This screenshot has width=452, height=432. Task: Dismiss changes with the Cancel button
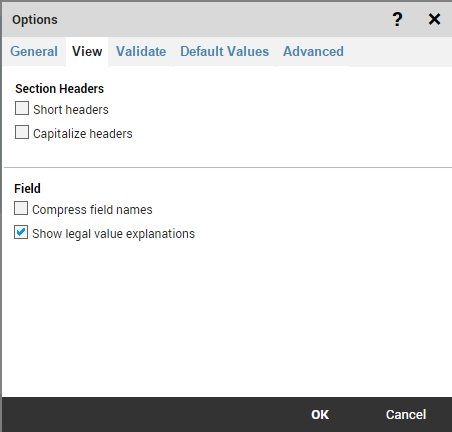(x=406, y=415)
